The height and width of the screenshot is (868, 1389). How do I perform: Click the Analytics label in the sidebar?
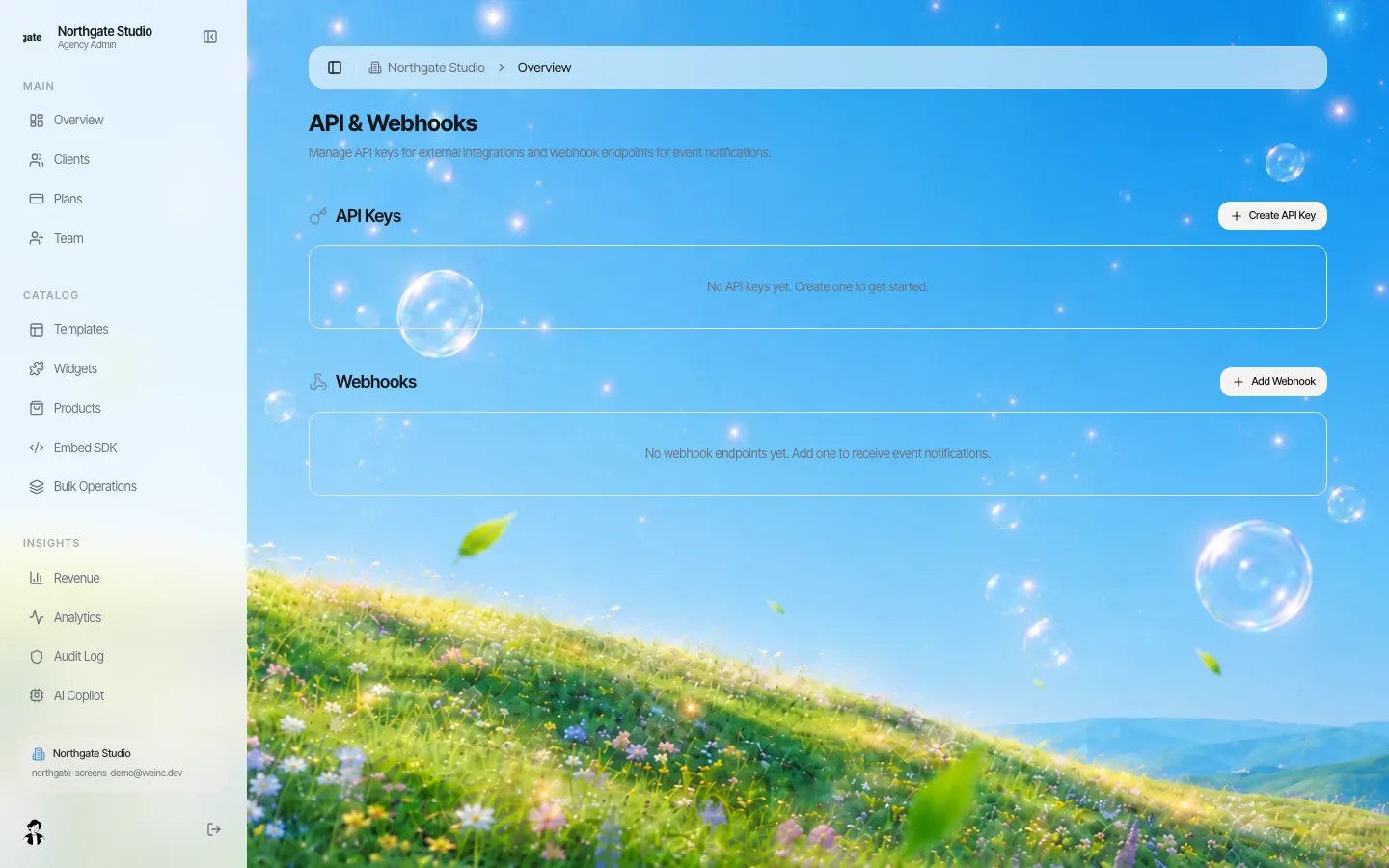point(77,618)
